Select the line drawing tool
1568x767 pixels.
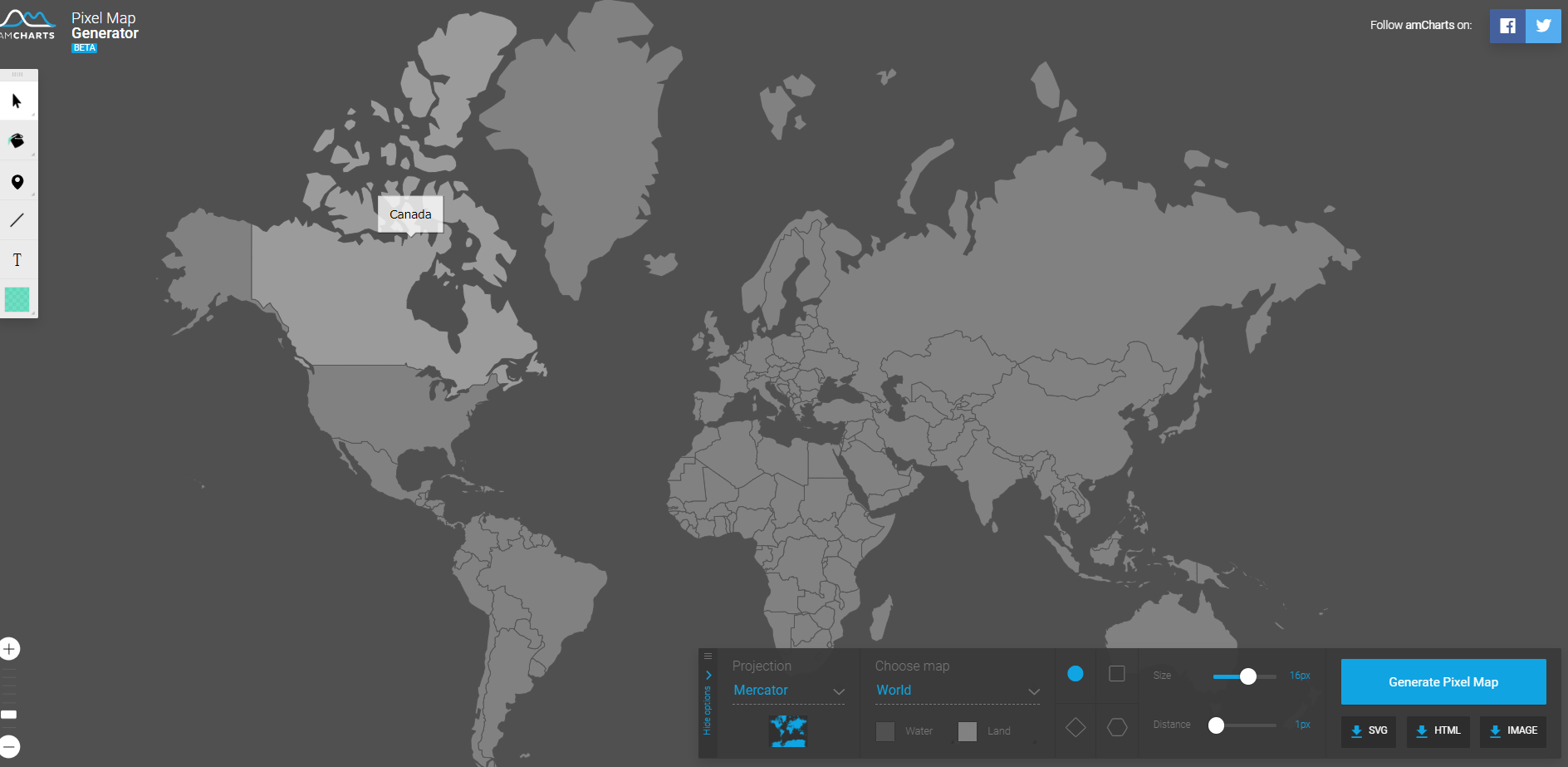click(x=17, y=220)
